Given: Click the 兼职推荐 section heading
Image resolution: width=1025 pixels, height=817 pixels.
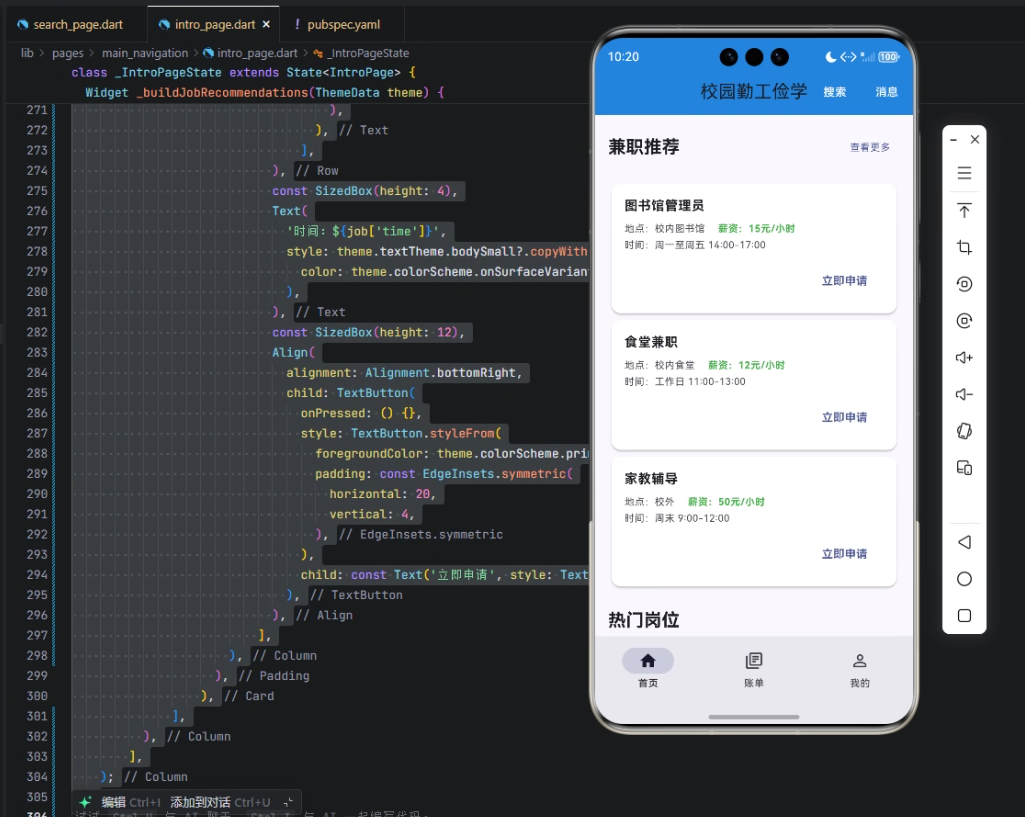Looking at the screenshot, I should [x=644, y=146].
